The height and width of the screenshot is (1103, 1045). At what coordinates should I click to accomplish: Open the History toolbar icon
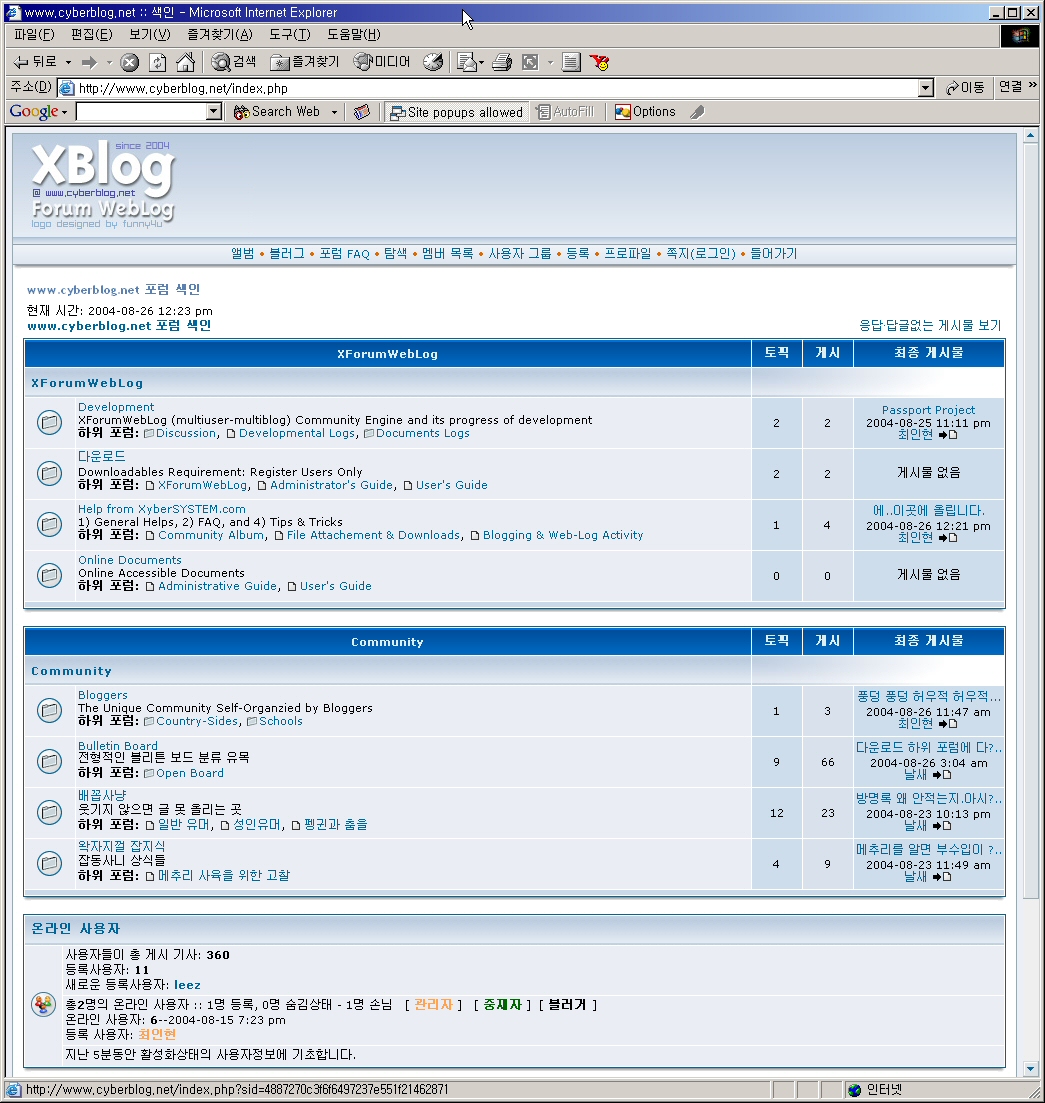[433, 62]
